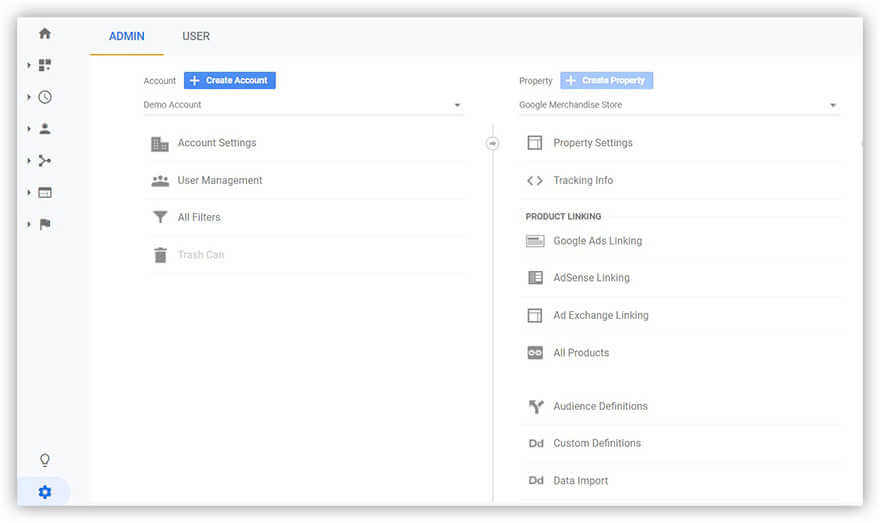Click the Admin gear icon
880x523 pixels.
44,492
